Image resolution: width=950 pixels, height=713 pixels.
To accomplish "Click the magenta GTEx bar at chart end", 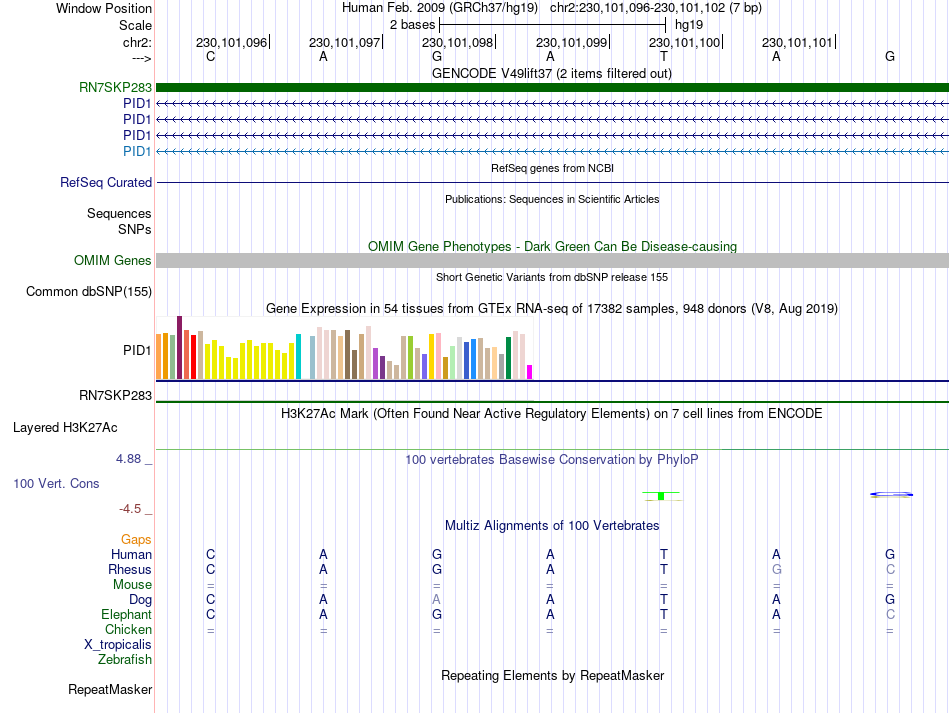I will [x=530, y=372].
